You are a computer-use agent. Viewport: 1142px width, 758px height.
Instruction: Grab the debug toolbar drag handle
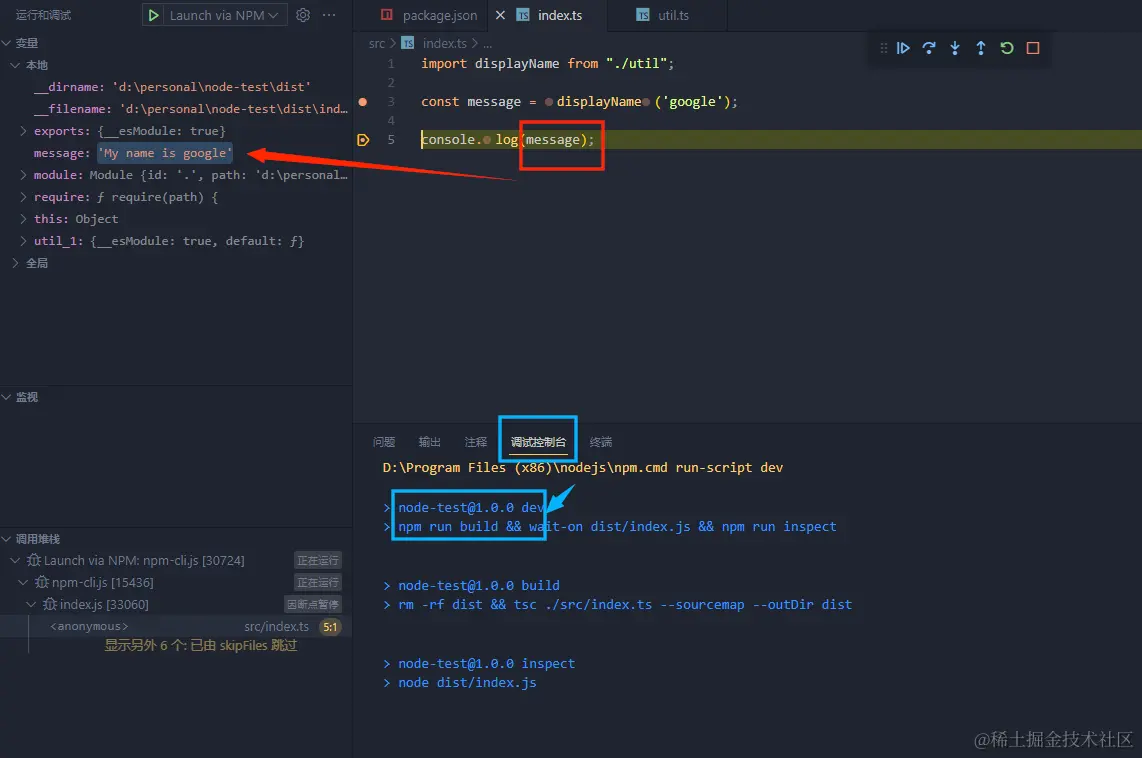[883, 48]
